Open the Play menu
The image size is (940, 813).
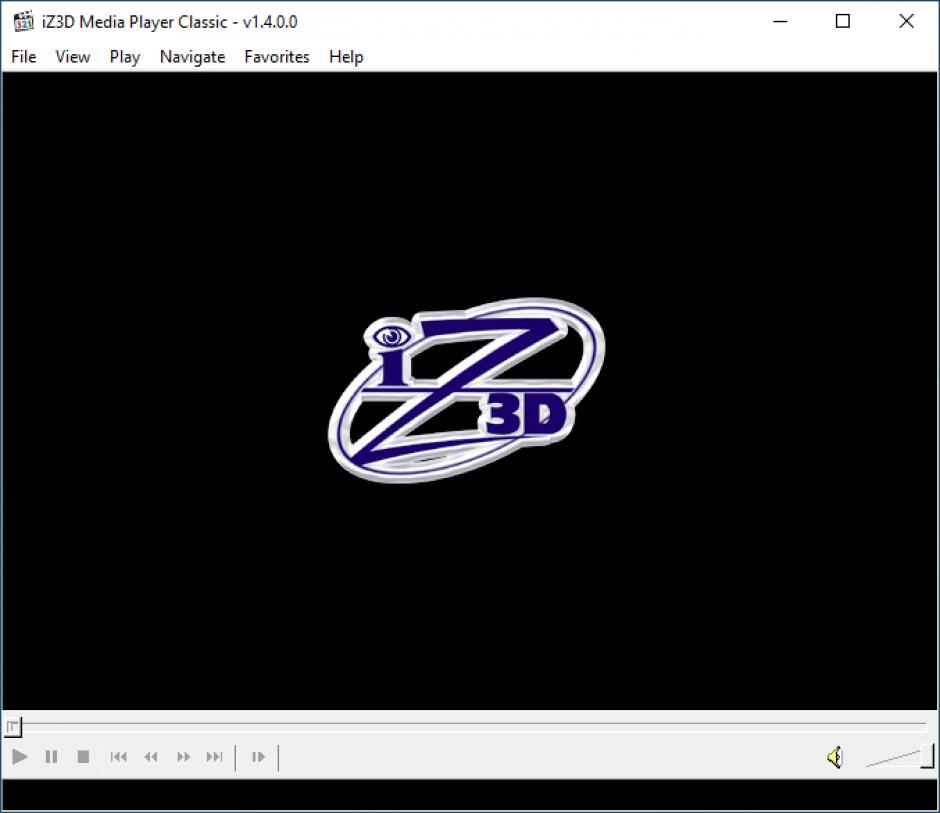(125, 57)
